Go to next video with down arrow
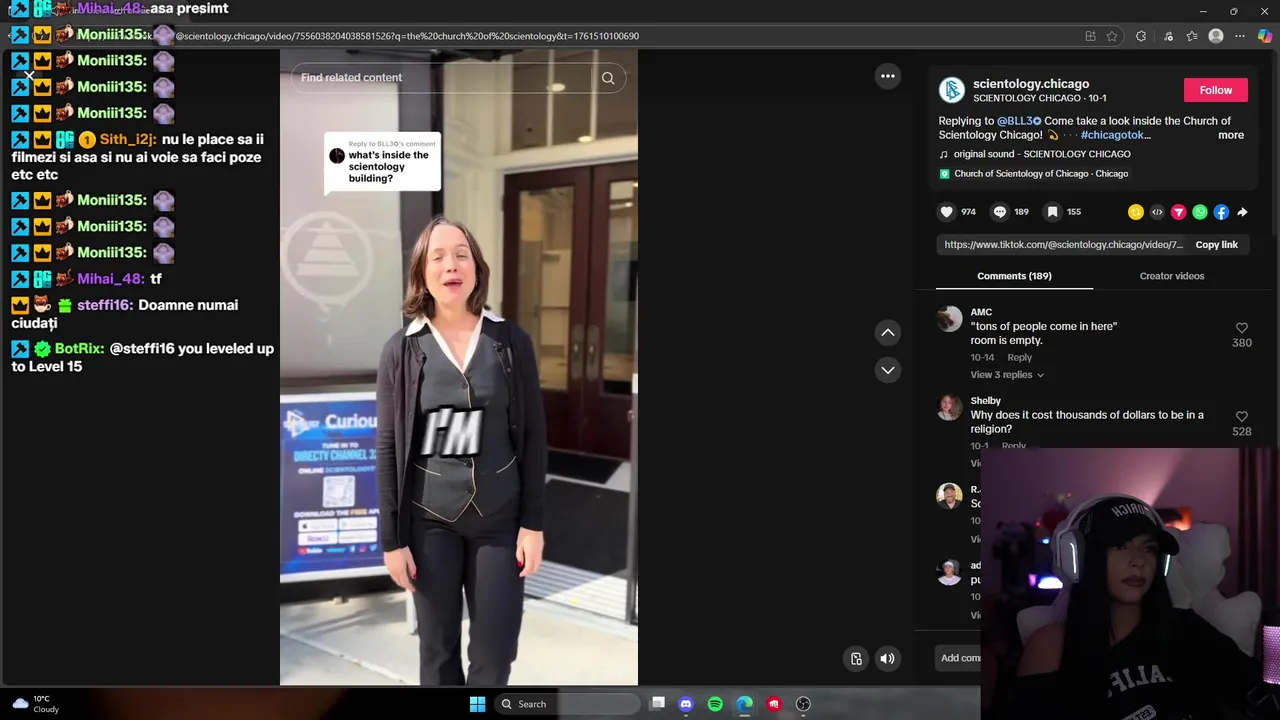This screenshot has width=1280, height=720. point(887,370)
